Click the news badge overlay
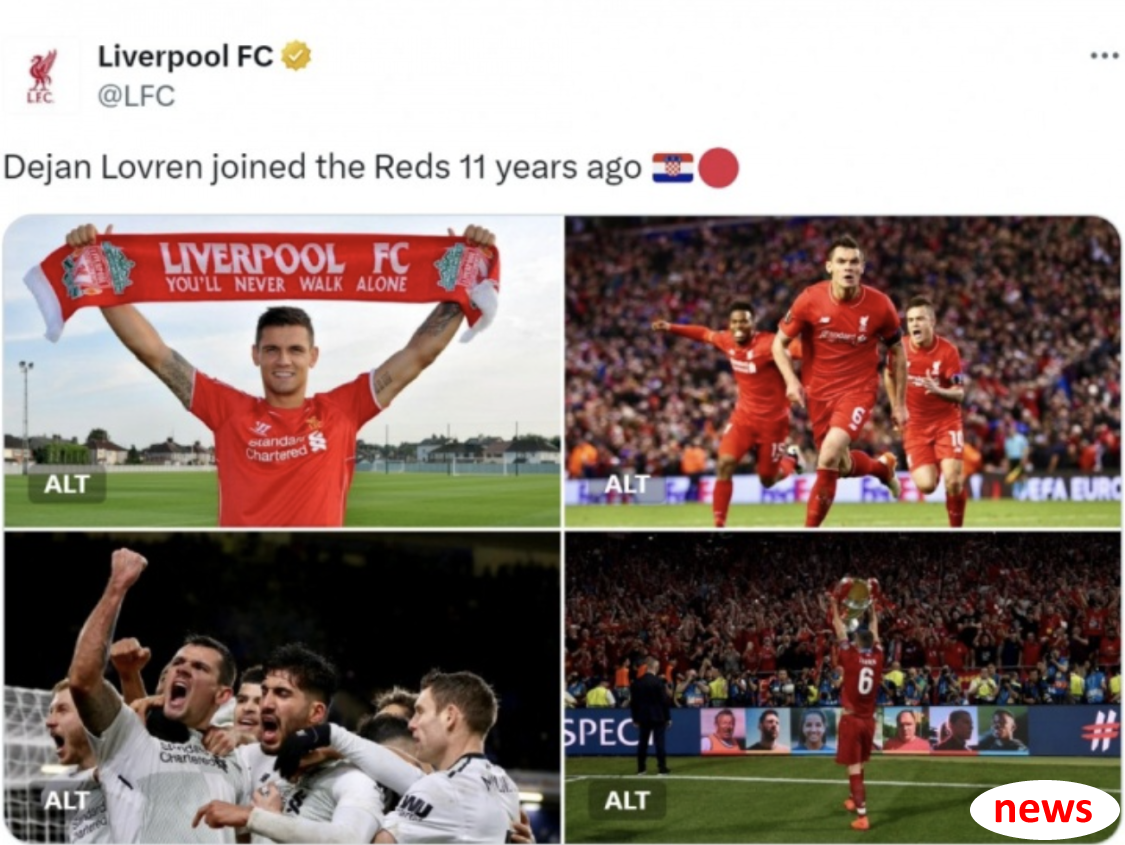Image resolution: width=1125 pixels, height=845 pixels. [1043, 809]
